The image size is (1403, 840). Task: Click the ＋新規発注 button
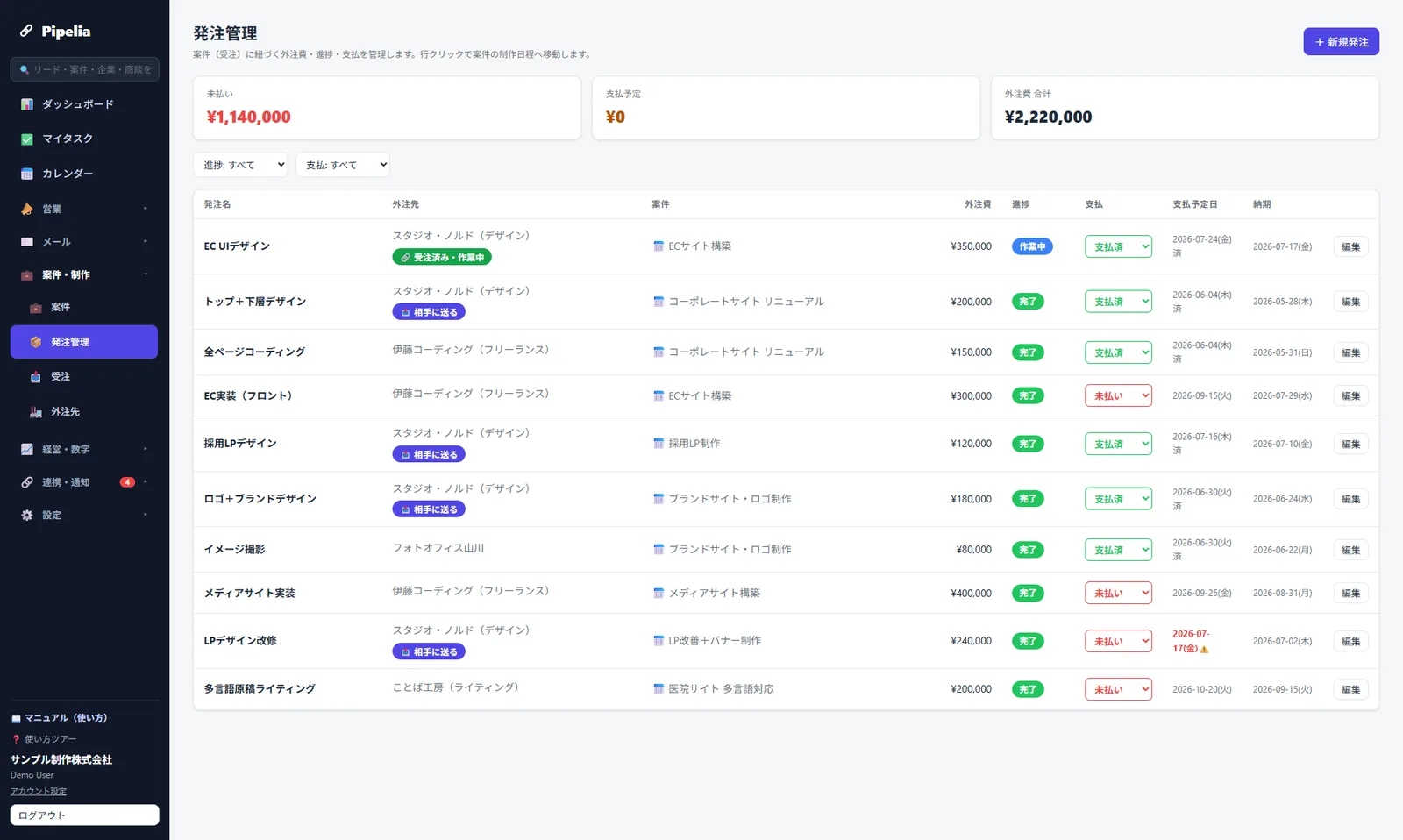point(1341,42)
